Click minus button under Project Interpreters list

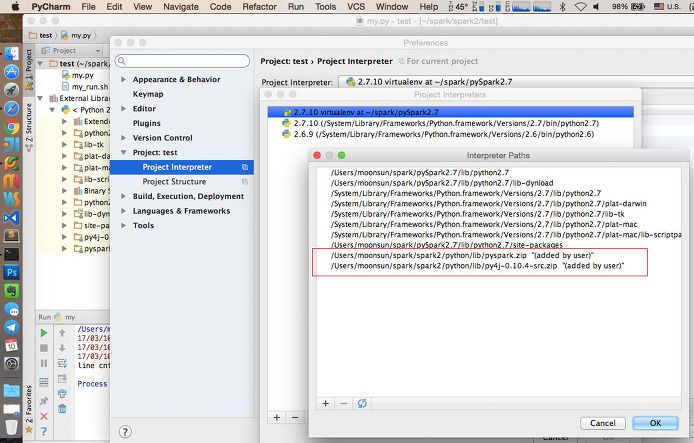(295, 417)
